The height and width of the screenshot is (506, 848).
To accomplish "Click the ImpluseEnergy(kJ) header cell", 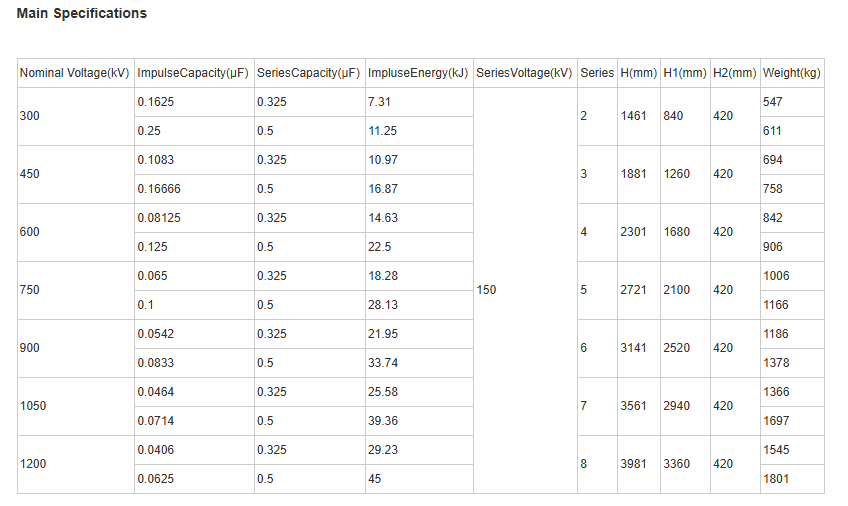I will coord(419,73).
